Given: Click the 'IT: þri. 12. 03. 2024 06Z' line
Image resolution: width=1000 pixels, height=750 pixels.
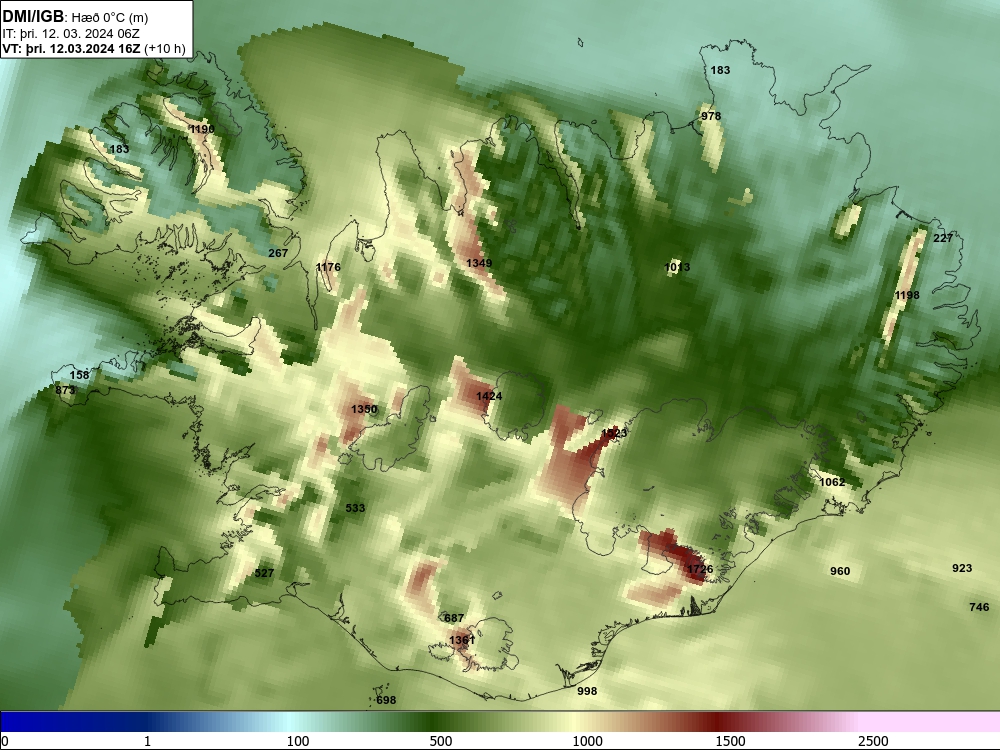Looking at the screenshot, I should coord(71,34).
